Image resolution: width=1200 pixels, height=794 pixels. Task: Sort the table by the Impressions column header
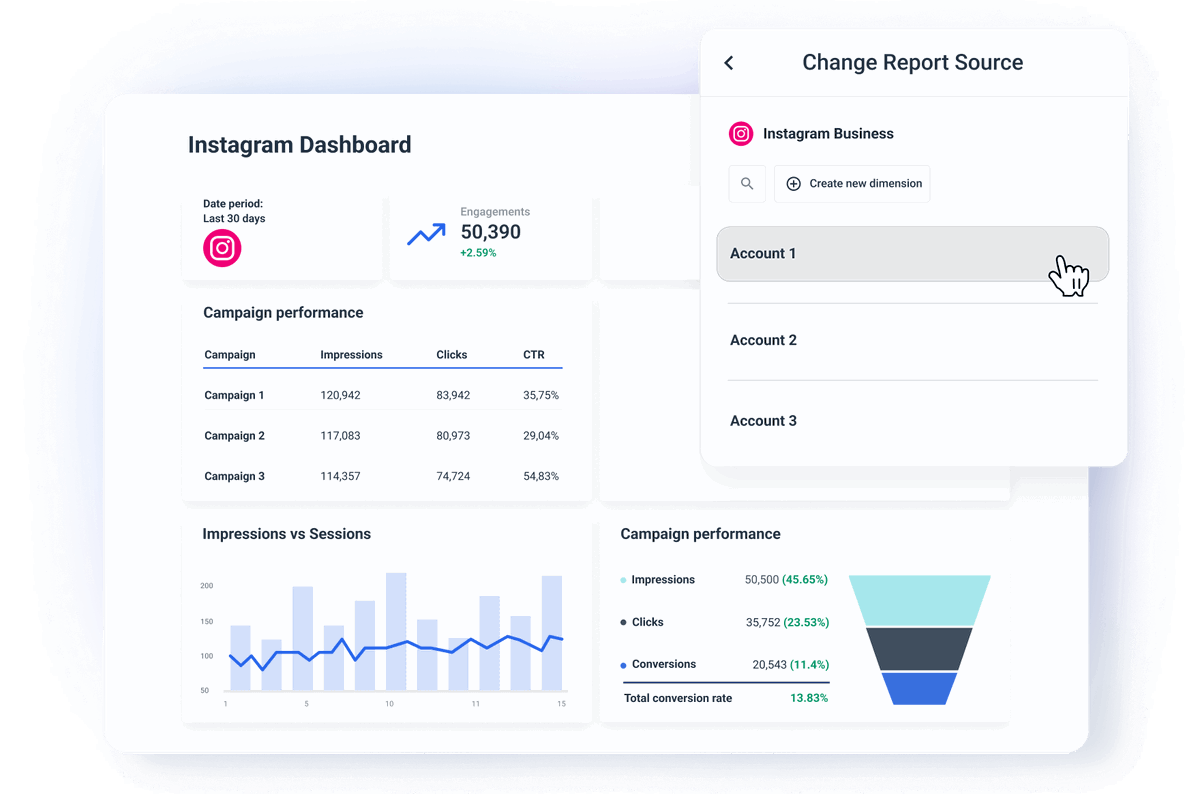click(x=351, y=354)
